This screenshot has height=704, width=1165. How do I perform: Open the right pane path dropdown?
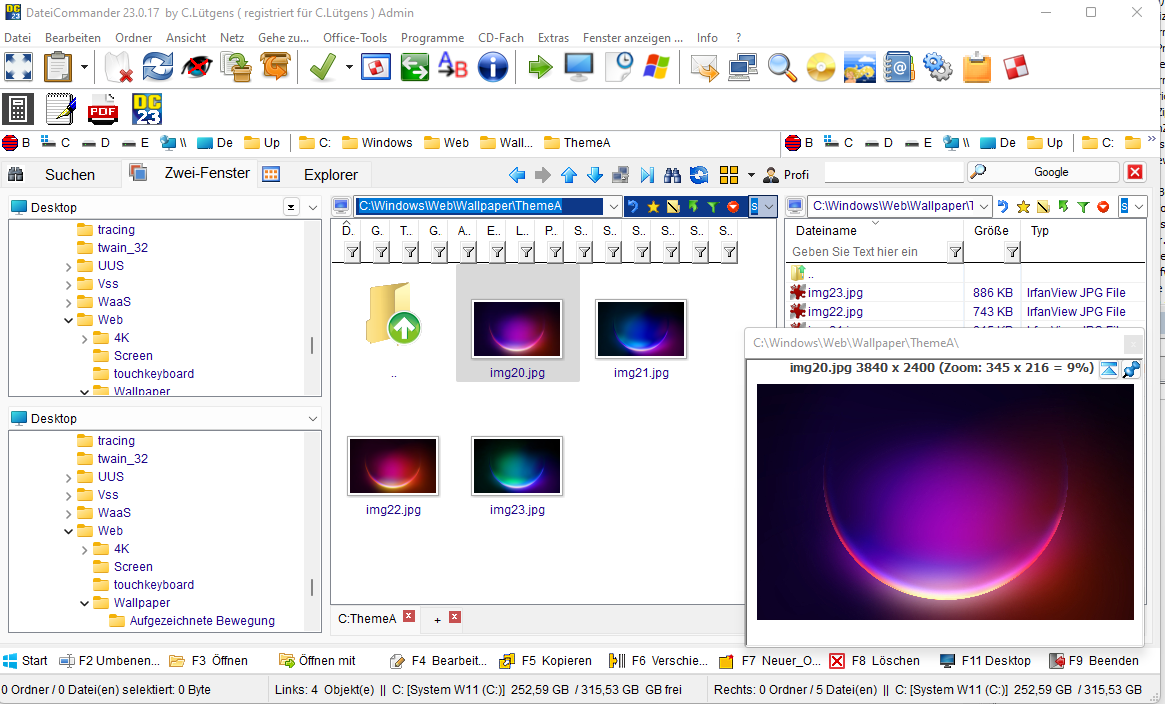tap(984, 207)
